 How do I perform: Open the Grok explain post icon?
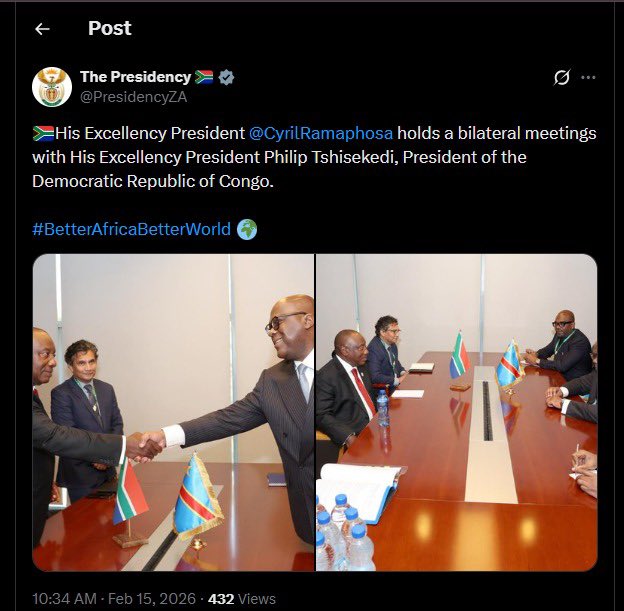(x=562, y=78)
